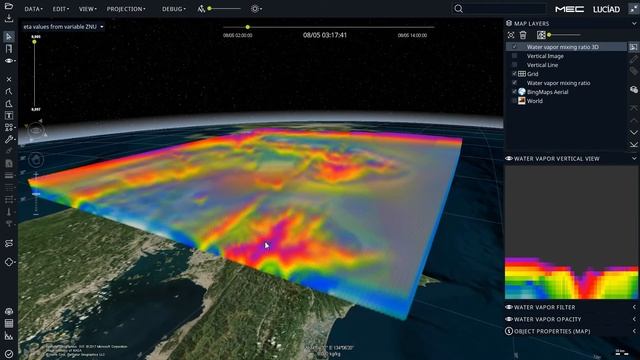Select the polygon shape drawing tool
Screen dimensions: 640x360
9,104
